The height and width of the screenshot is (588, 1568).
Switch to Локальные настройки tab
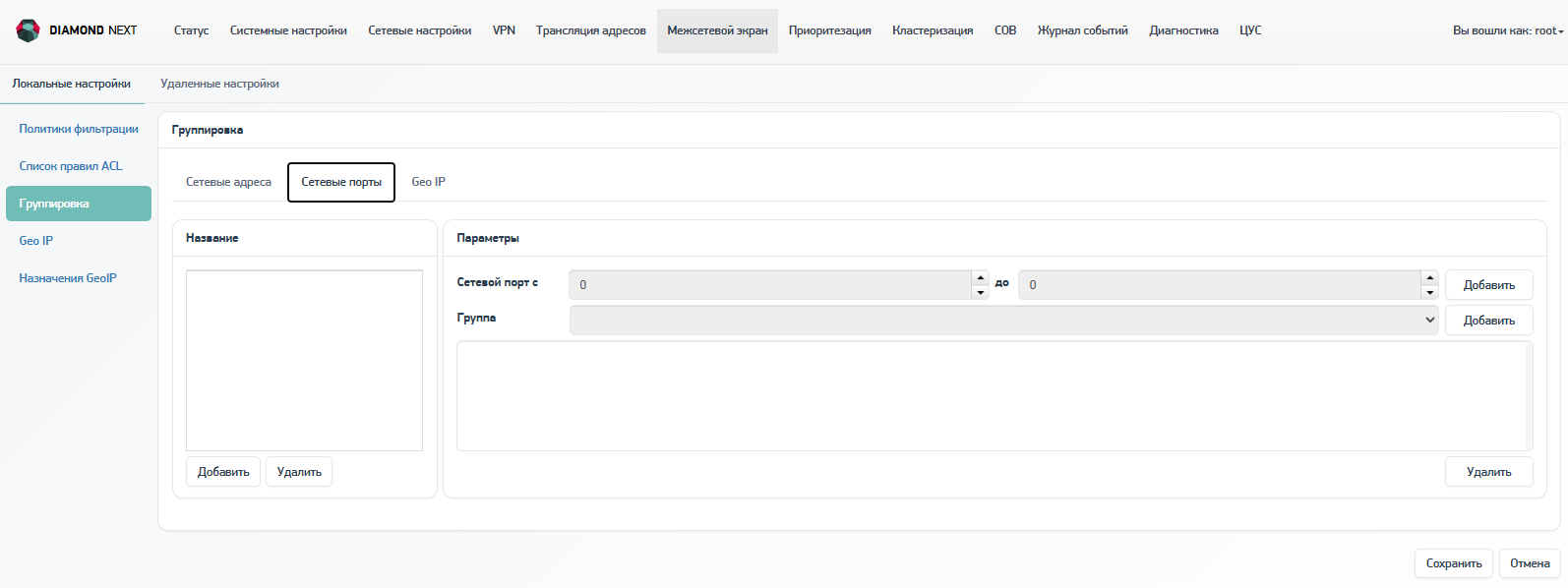point(72,84)
